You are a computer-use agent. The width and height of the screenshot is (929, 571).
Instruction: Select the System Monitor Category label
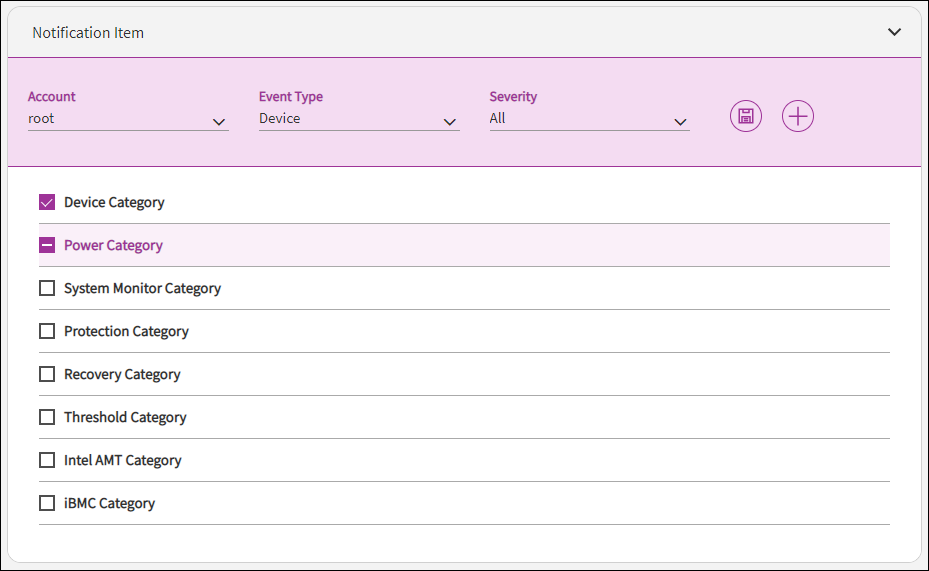(142, 288)
